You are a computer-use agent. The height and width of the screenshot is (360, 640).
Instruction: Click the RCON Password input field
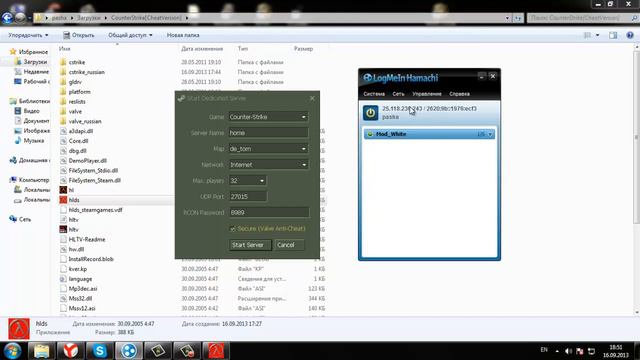(x=269, y=212)
